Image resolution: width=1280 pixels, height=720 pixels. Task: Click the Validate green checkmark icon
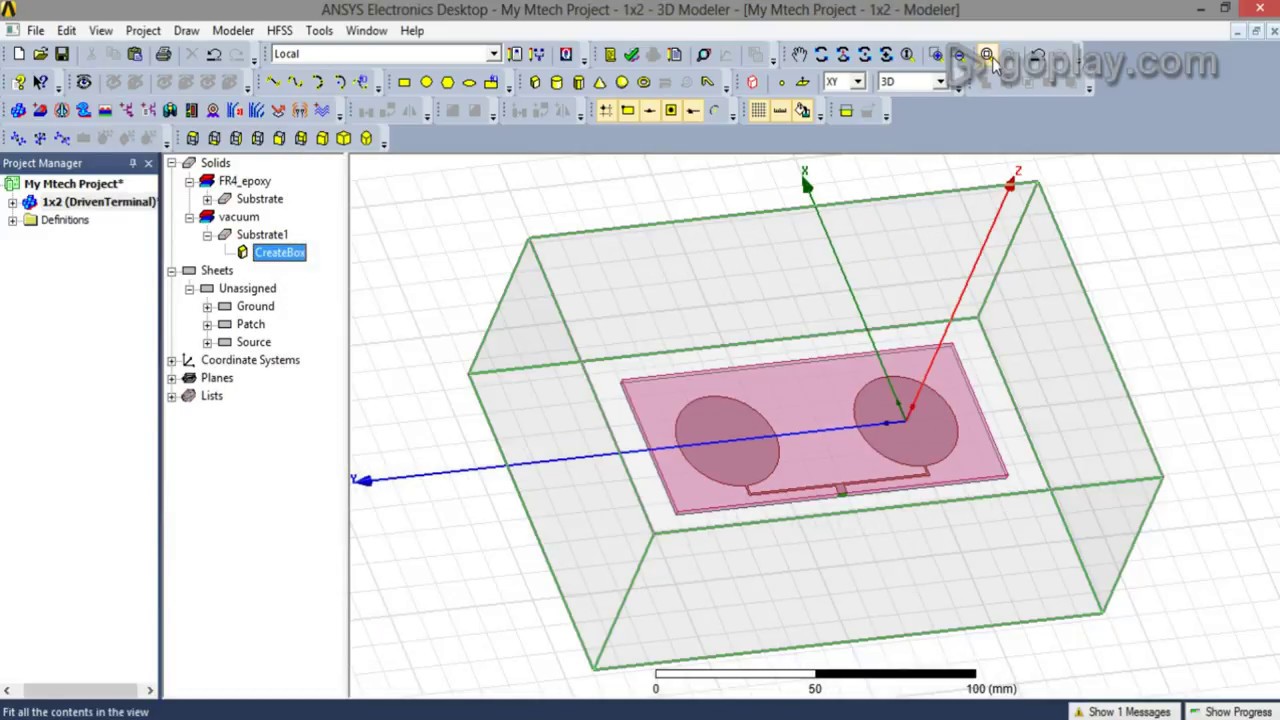(x=631, y=54)
